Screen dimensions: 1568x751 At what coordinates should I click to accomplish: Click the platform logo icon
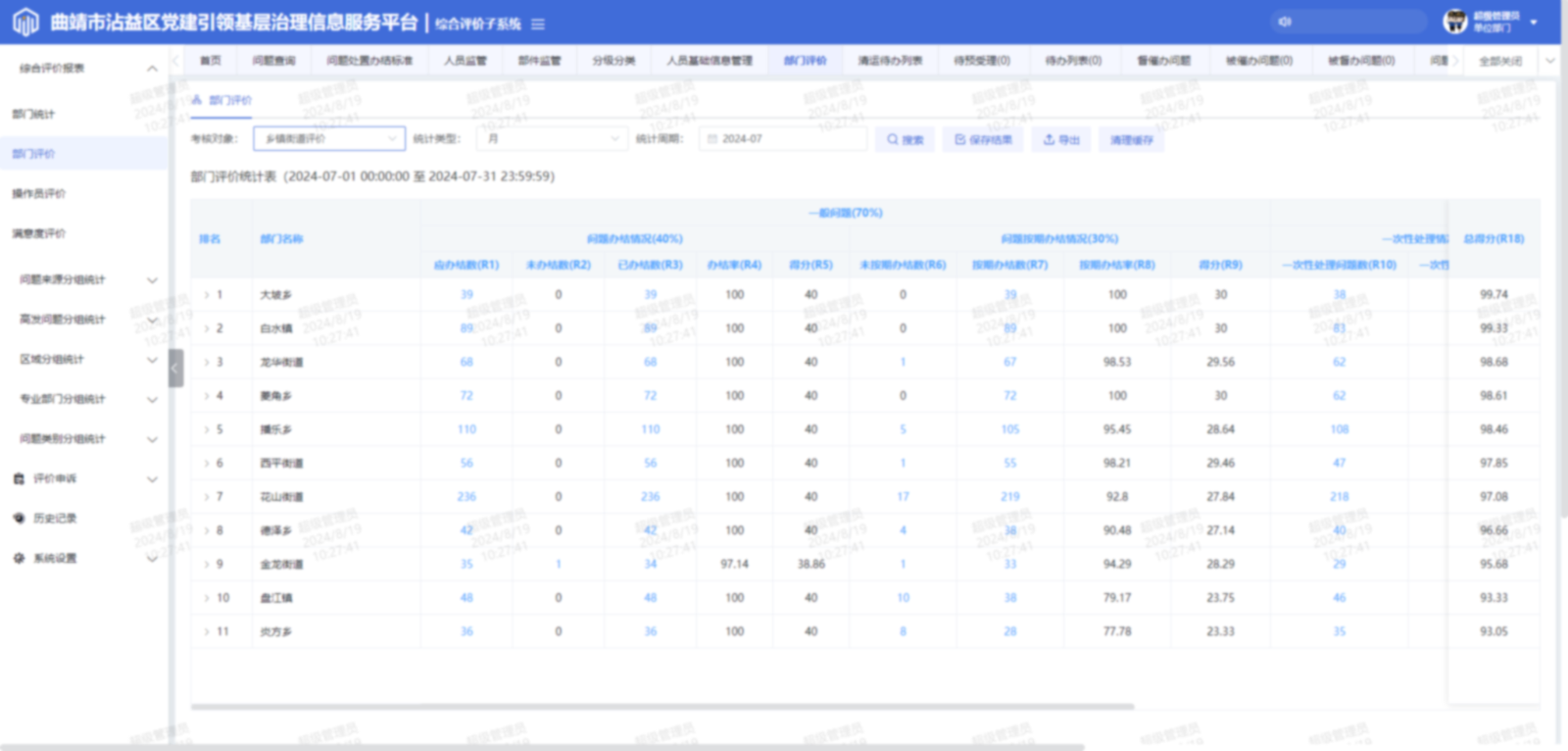(26, 22)
